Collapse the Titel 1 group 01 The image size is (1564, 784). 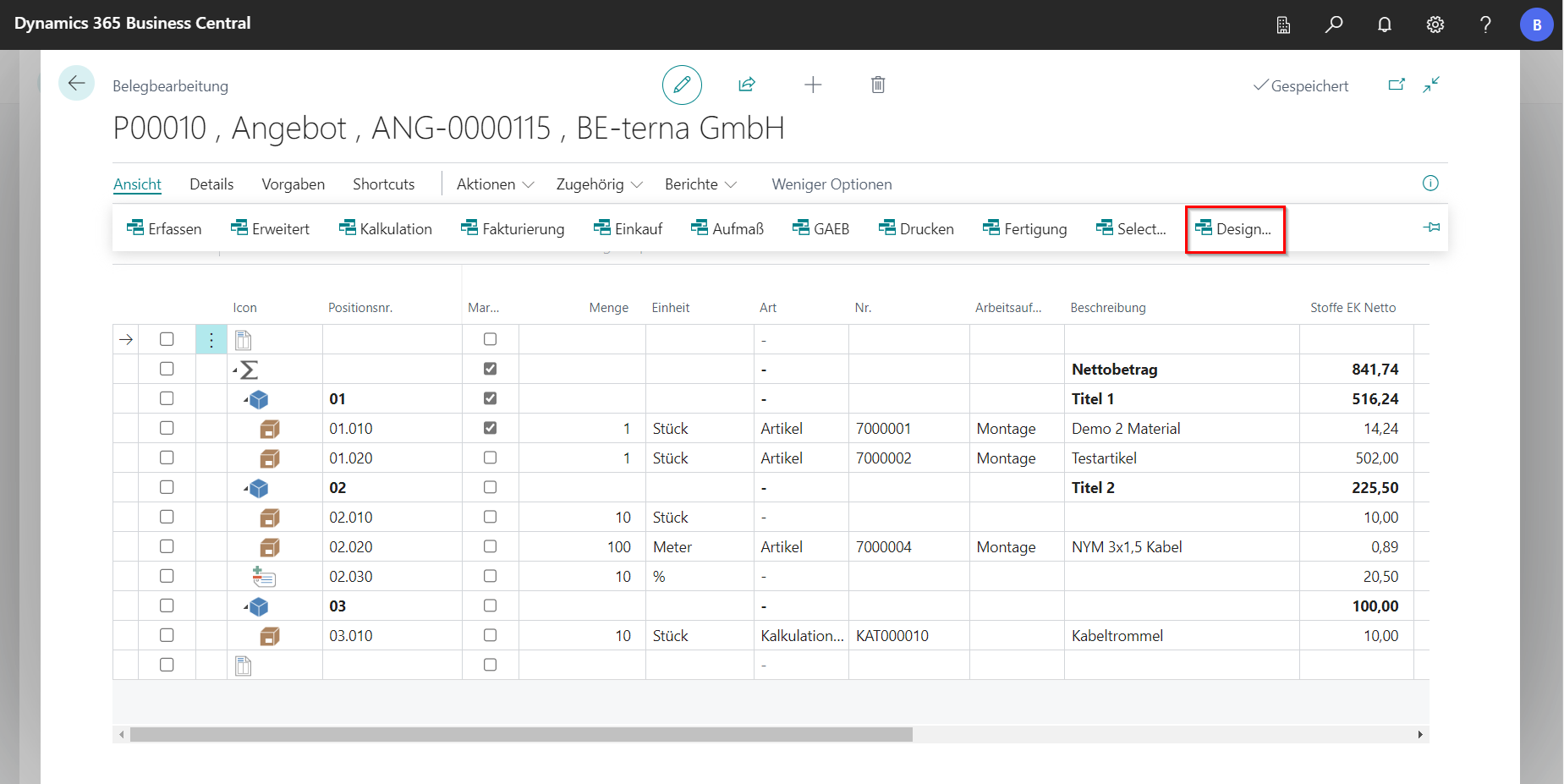tap(246, 399)
